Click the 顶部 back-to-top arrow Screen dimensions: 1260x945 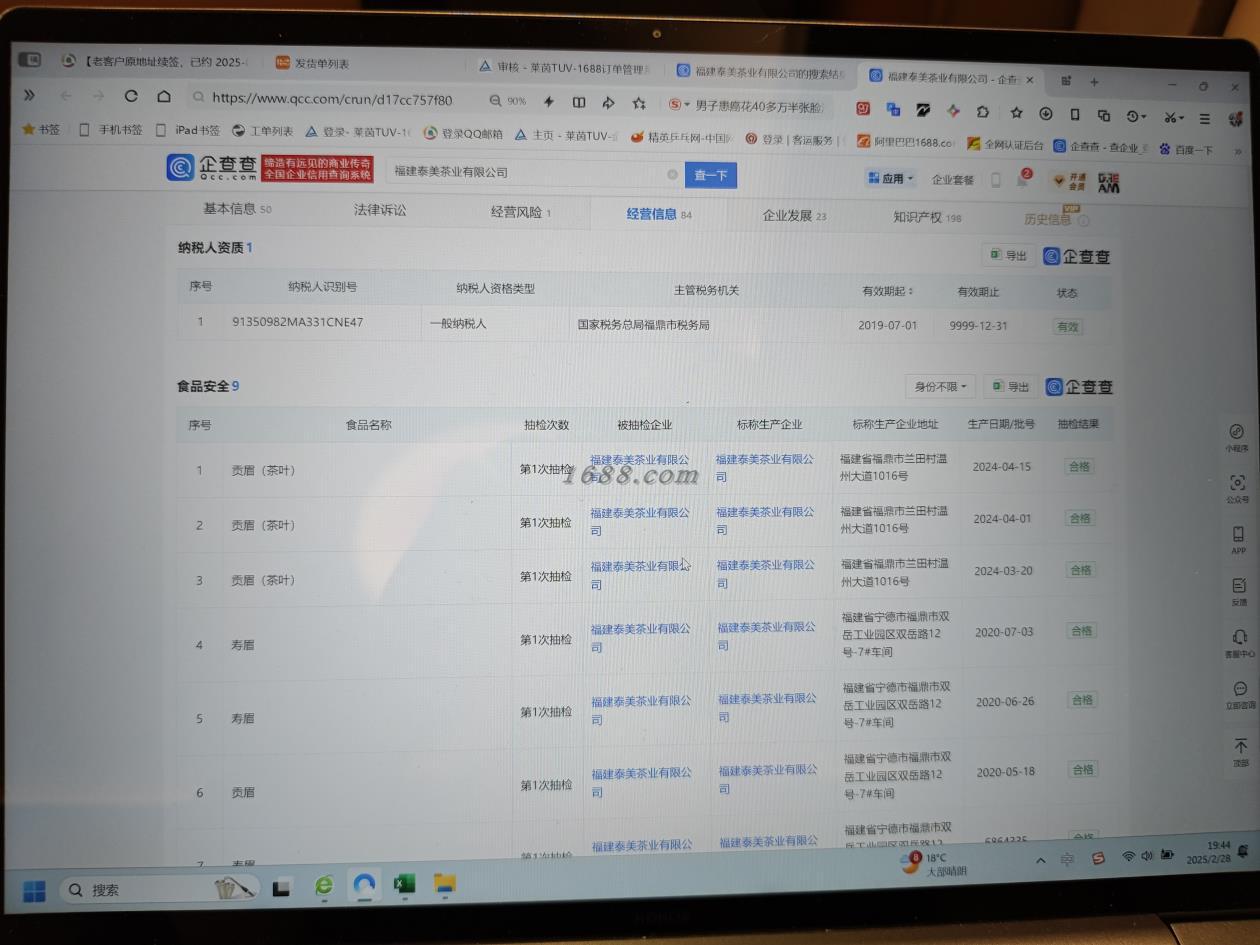pyautogui.click(x=1241, y=753)
